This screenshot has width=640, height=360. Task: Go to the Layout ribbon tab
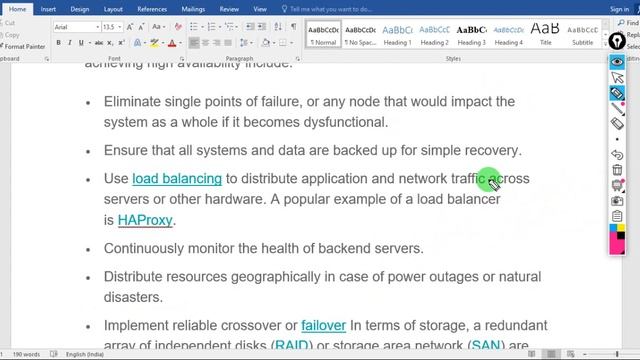(x=113, y=9)
